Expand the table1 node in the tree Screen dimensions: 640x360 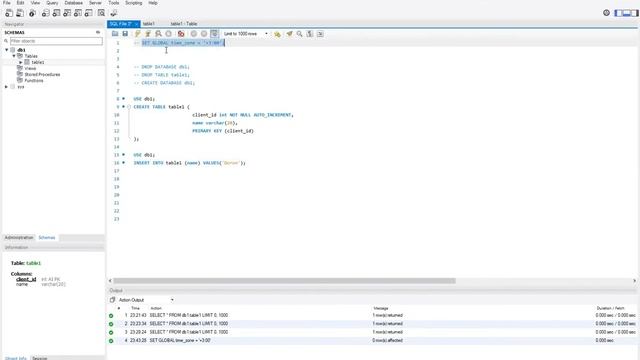click(21, 62)
